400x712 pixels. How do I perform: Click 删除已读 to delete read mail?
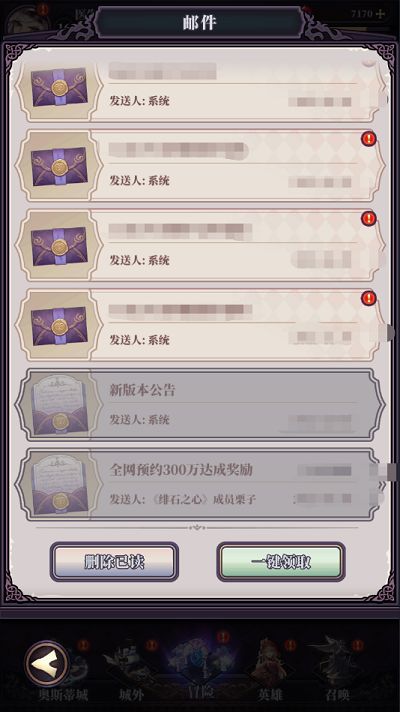click(114, 562)
